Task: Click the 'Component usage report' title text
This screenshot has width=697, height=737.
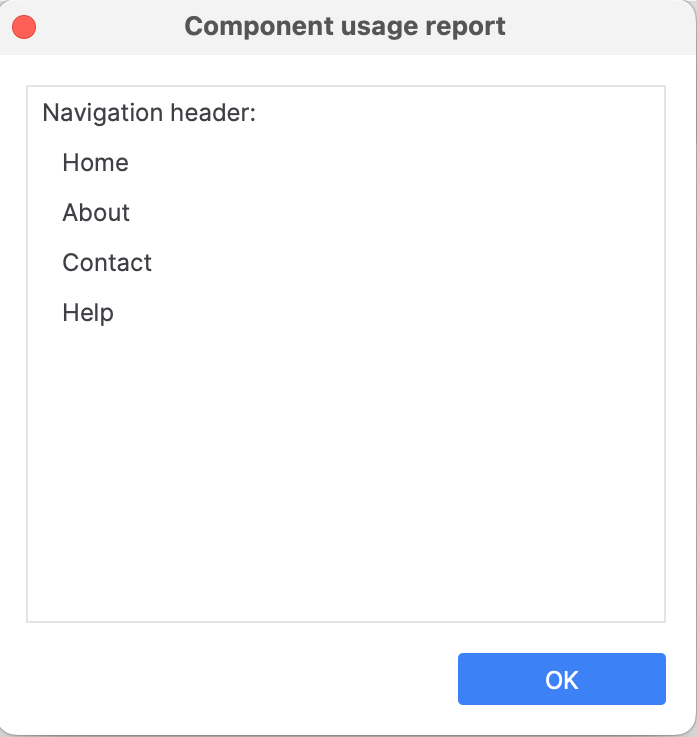Action: coord(345,26)
